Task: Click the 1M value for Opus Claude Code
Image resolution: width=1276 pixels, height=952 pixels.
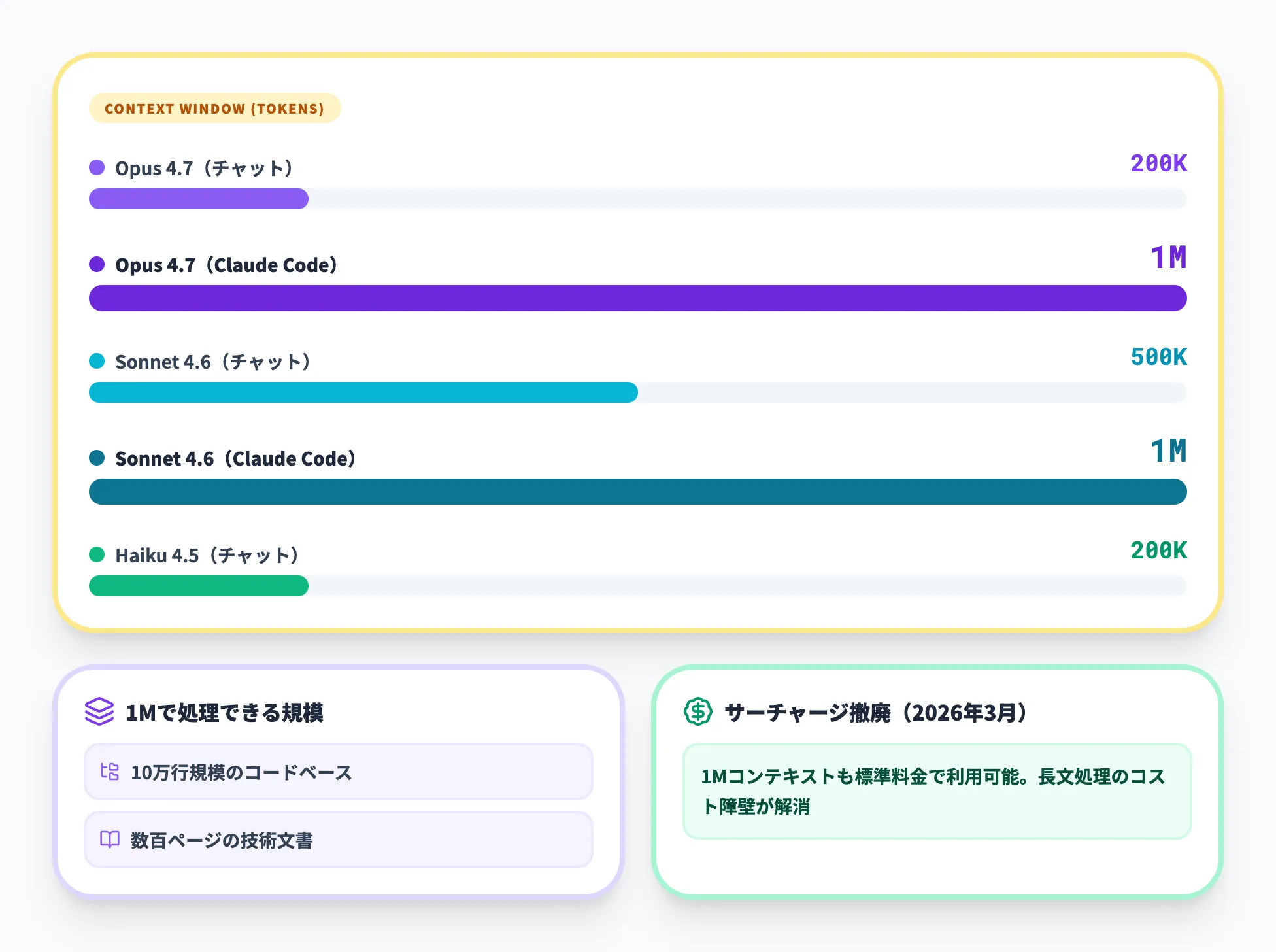Action: (1168, 257)
